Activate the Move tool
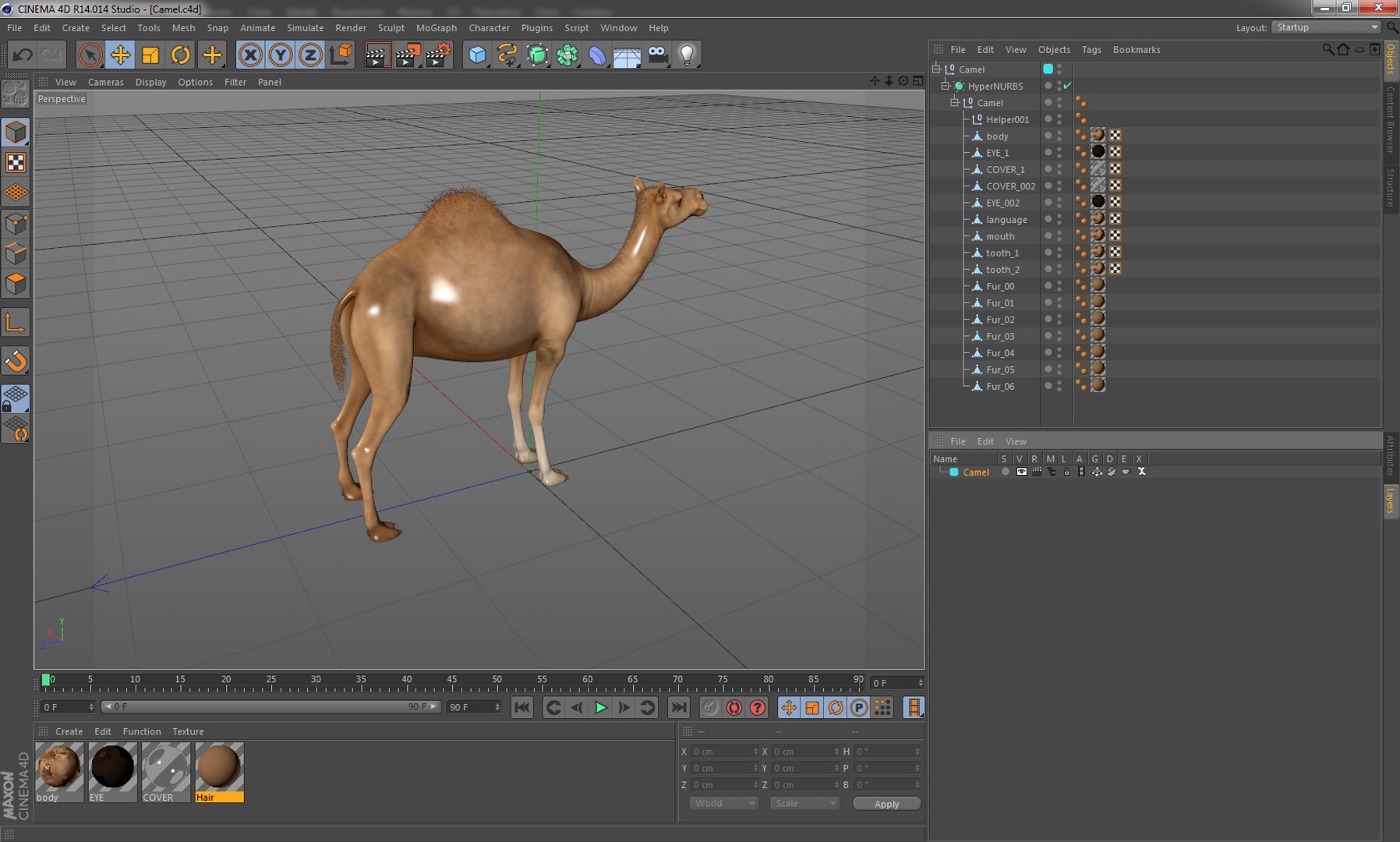 tap(120, 55)
